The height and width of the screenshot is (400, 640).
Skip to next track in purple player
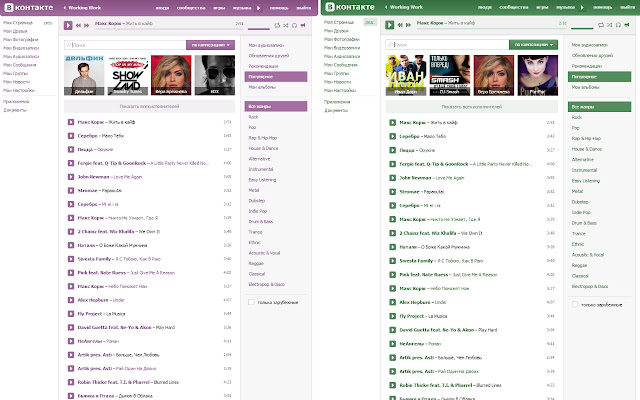coord(87,25)
